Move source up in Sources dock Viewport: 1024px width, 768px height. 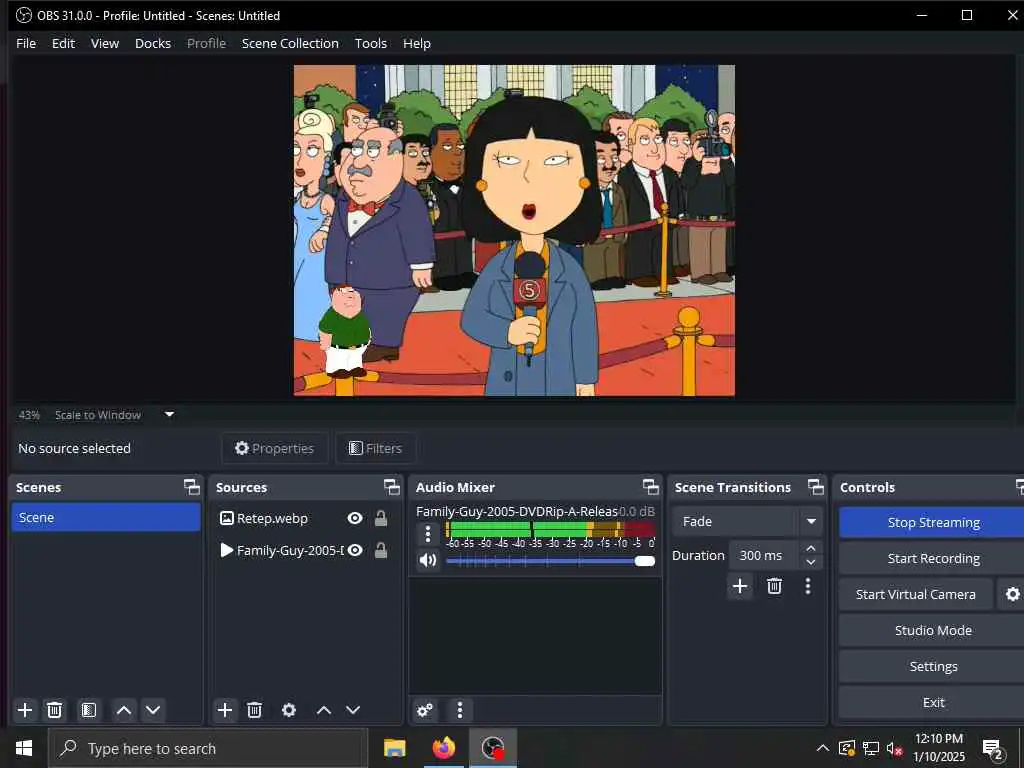point(324,710)
